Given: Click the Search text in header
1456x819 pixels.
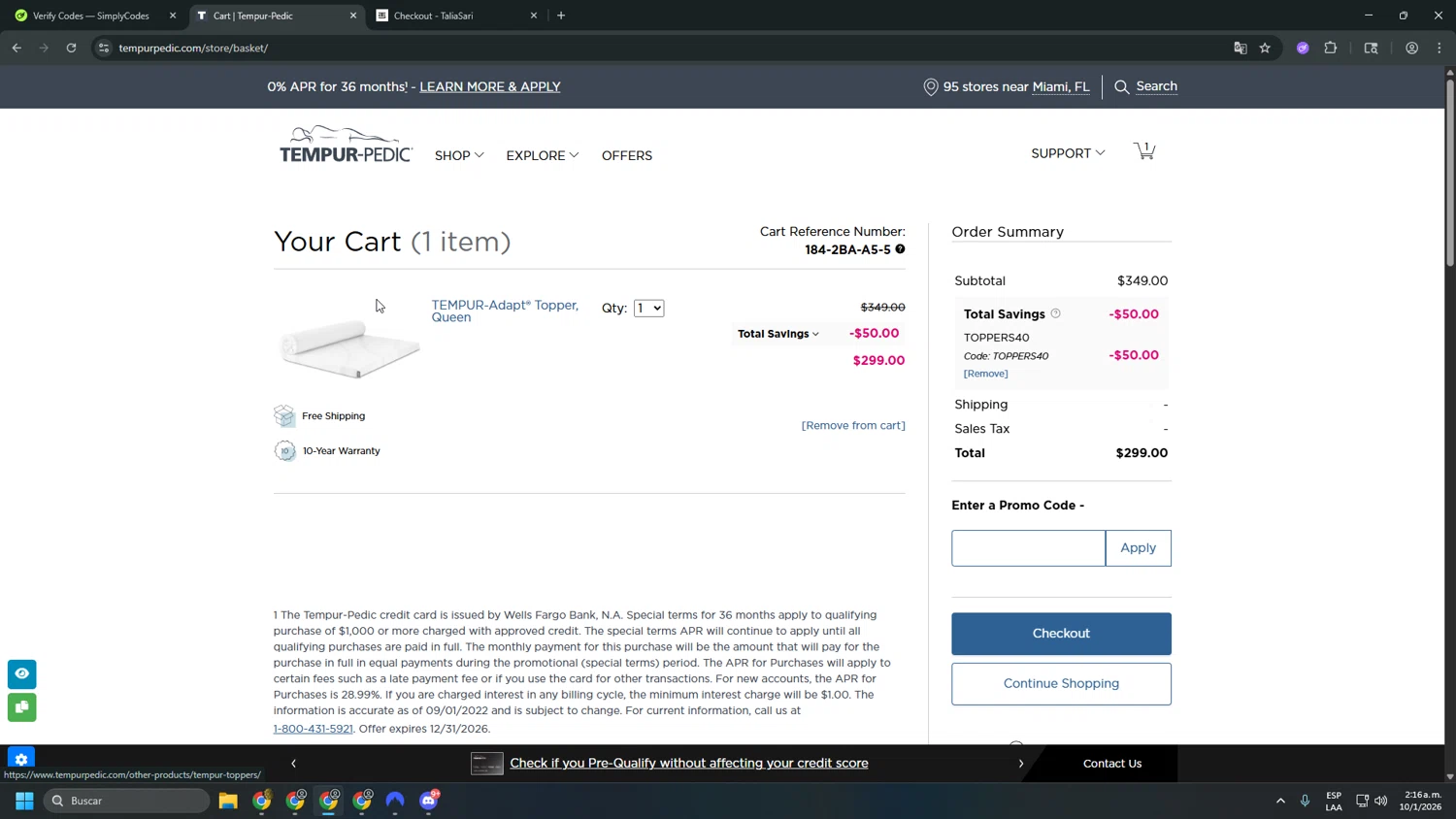Looking at the screenshot, I should [x=1156, y=86].
